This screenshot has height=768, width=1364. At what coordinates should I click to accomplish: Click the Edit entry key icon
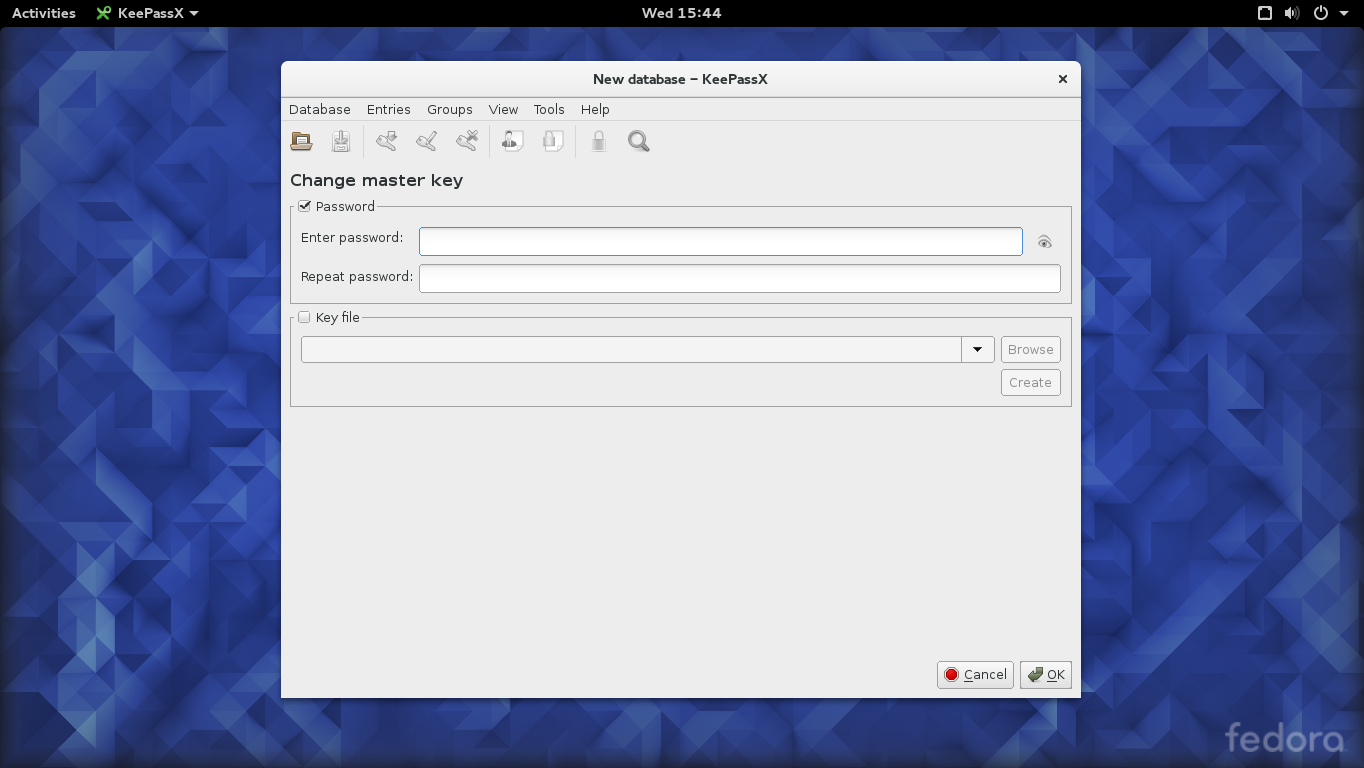click(427, 141)
